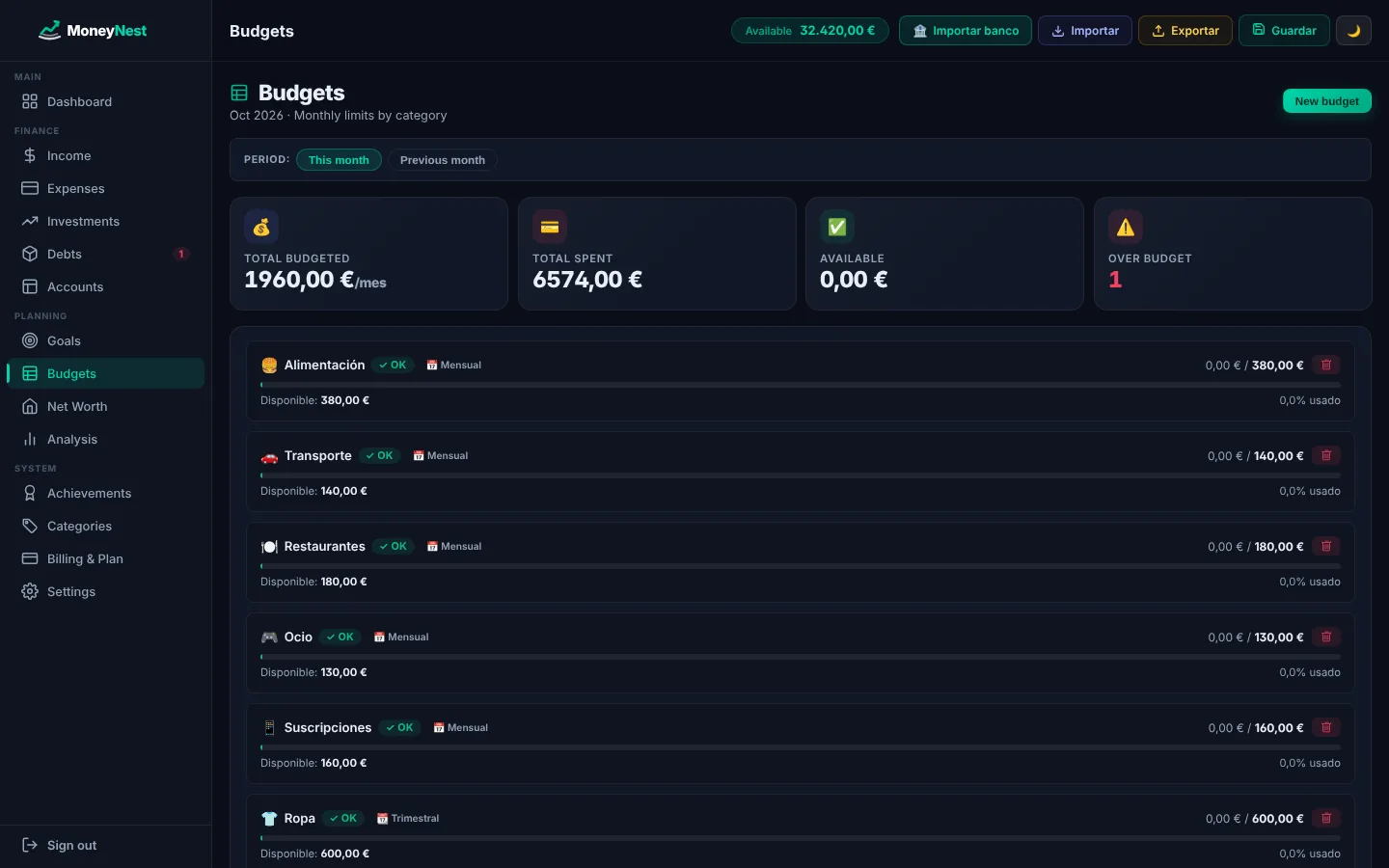Image resolution: width=1389 pixels, height=868 pixels.
Task: Click the money bag icon on Total Budgeted
Action: 261,227
